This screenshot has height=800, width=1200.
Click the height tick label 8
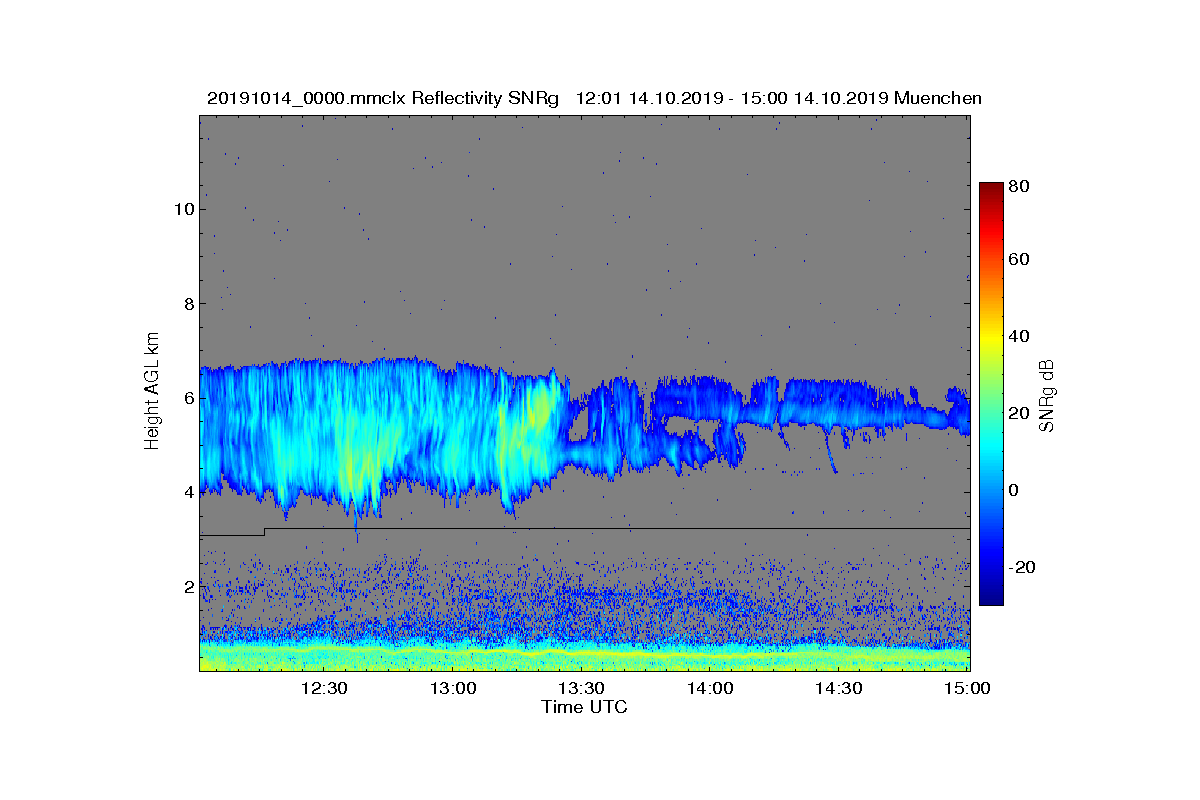pyautogui.click(x=187, y=303)
